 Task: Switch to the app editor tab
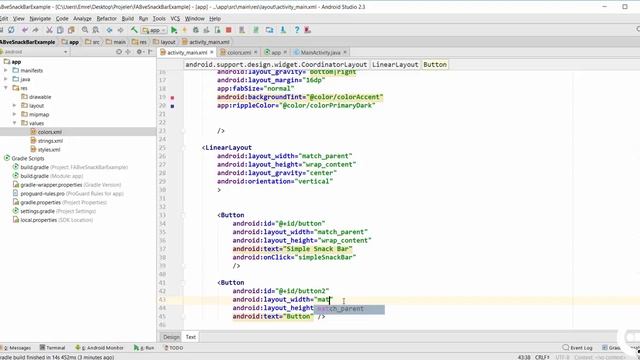click(276, 53)
